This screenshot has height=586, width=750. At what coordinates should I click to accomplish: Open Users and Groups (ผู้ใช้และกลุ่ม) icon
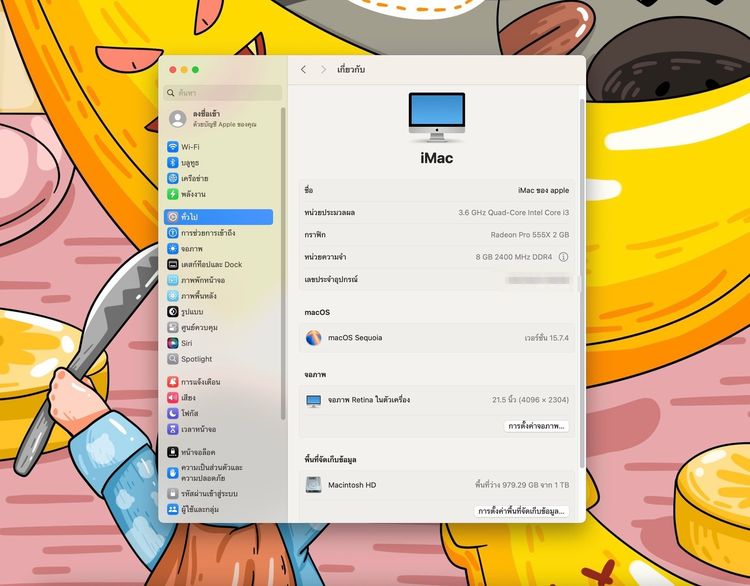173,509
